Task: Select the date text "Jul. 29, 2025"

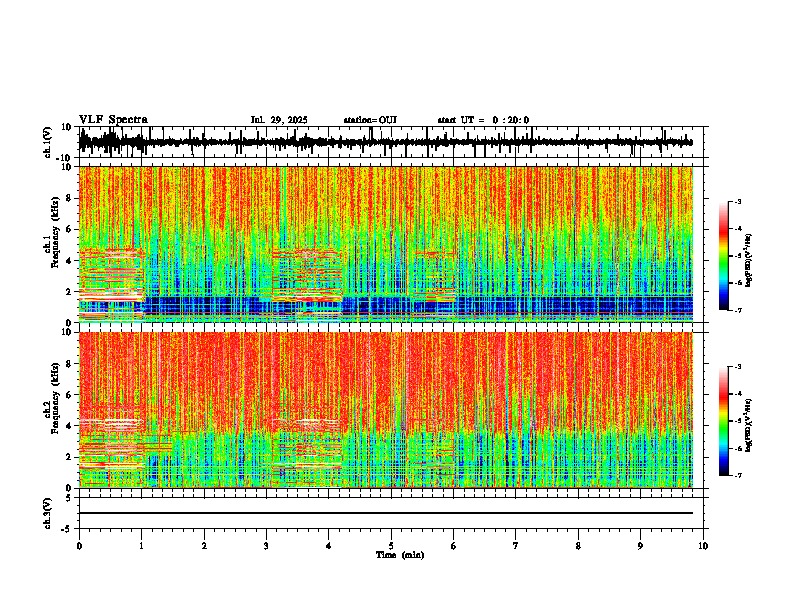Action: (x=279, y=120)
